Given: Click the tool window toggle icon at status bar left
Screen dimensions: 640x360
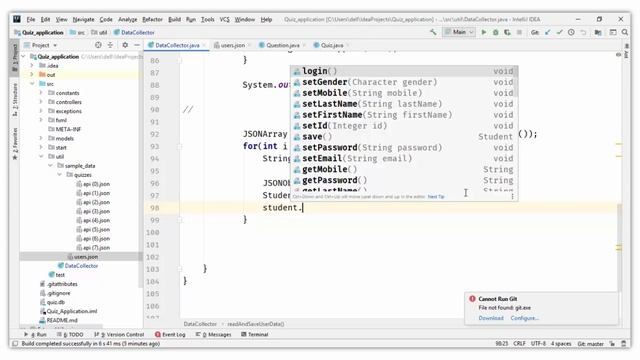Looking at the screenshot, I should [x=15, y=344].
